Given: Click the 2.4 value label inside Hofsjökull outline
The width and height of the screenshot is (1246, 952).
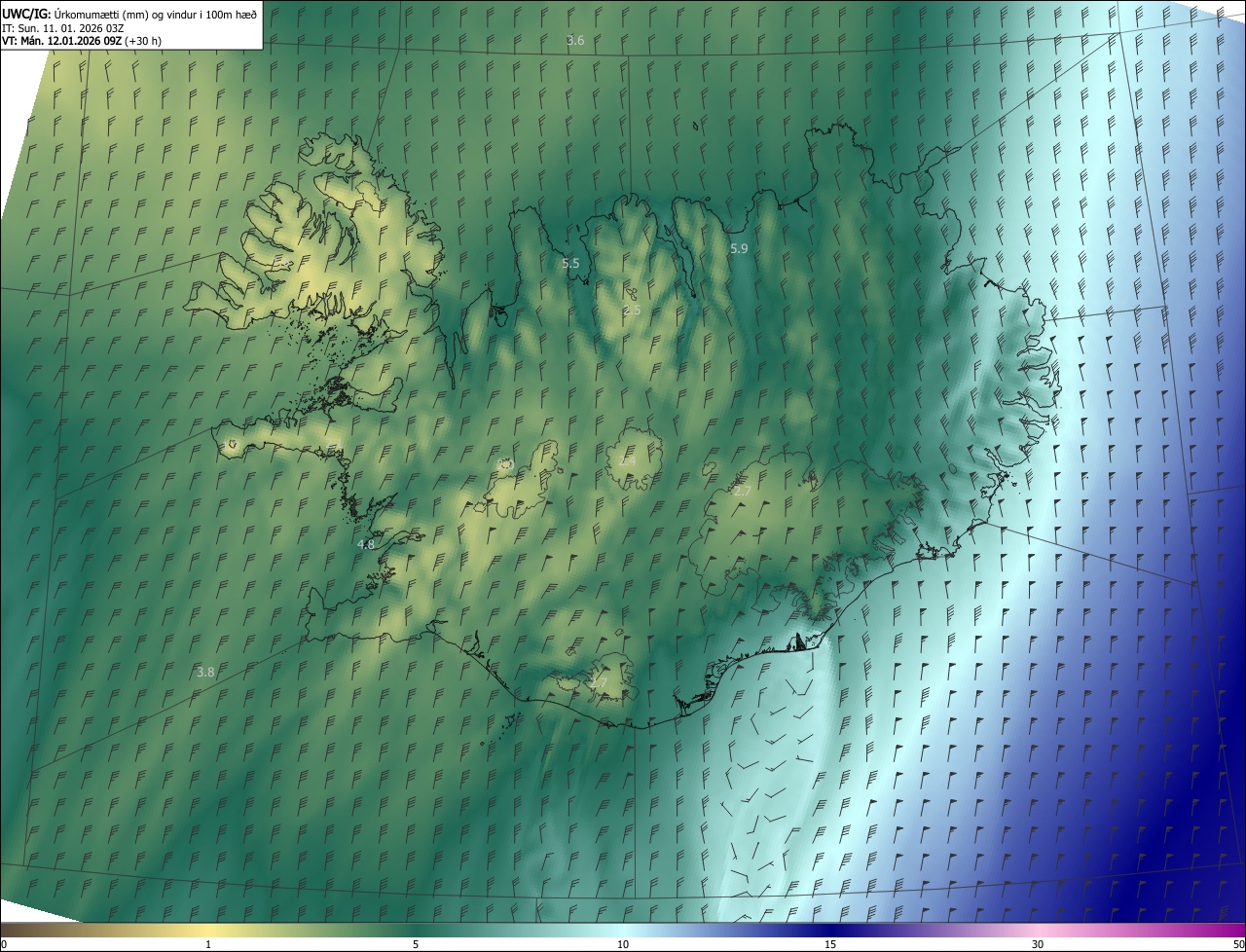Looking at the screenshot, I should click(628, 460).
